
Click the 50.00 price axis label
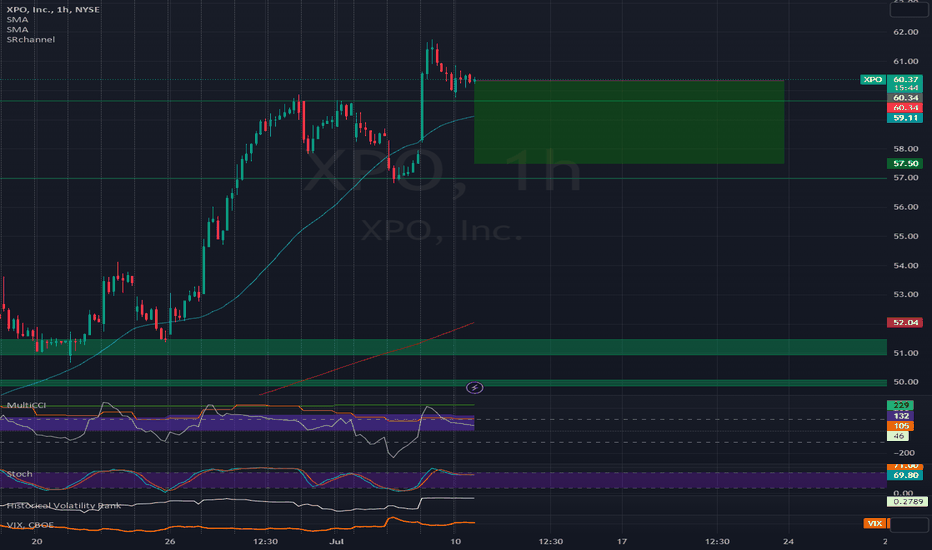pos(906,382)
